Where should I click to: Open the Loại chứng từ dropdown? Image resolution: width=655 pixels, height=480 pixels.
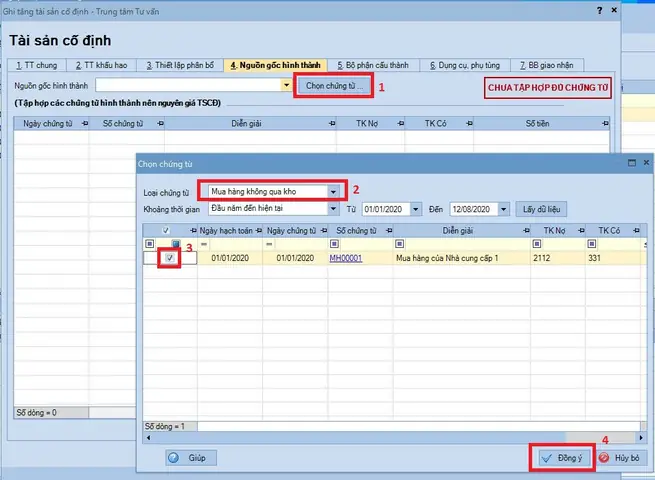[332, 191]
